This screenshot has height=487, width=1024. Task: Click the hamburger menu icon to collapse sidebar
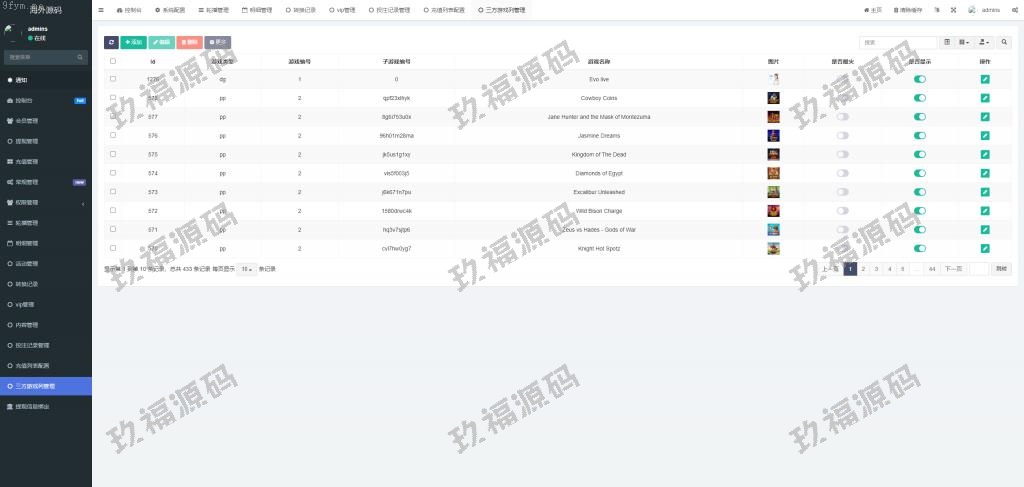100,10
